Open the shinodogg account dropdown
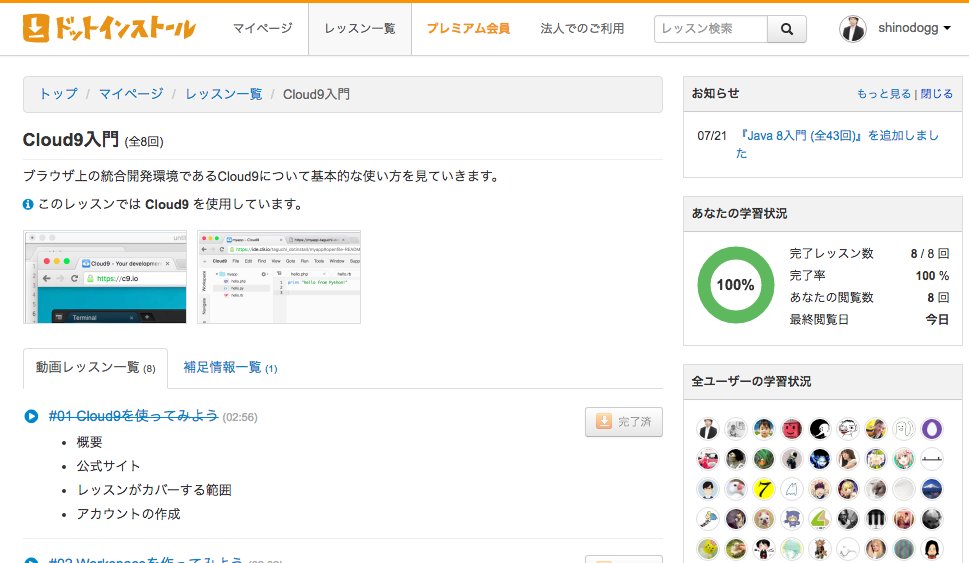969x563 pixels. [x=914, y=28]
